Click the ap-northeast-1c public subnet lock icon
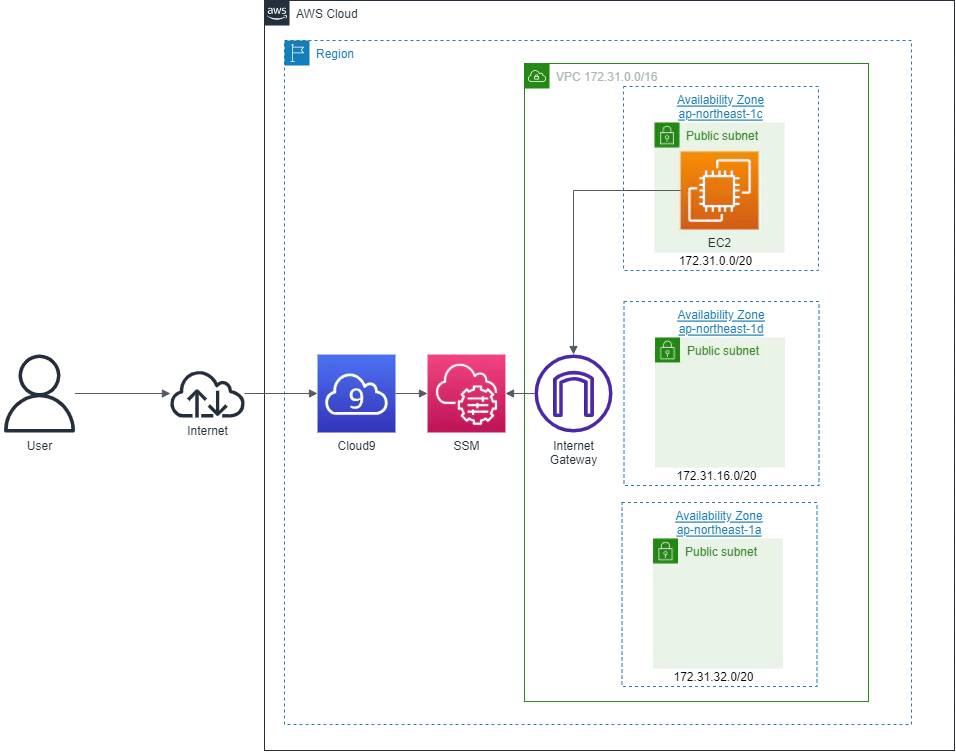The height and width of the screenshot is (752, 956). point(667,135)
